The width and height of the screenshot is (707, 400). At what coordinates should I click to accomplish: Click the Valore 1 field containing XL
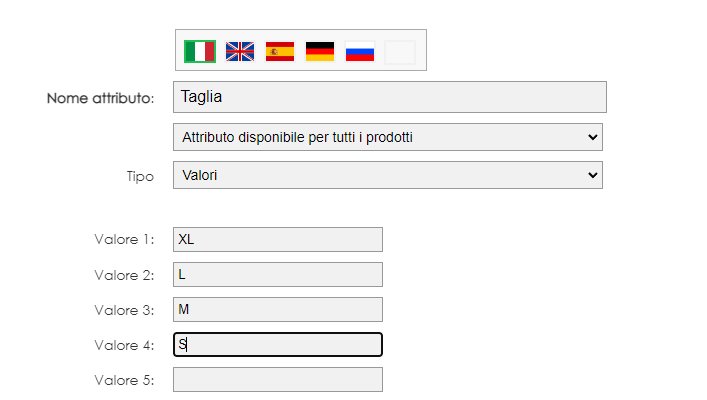coord(278,239)
